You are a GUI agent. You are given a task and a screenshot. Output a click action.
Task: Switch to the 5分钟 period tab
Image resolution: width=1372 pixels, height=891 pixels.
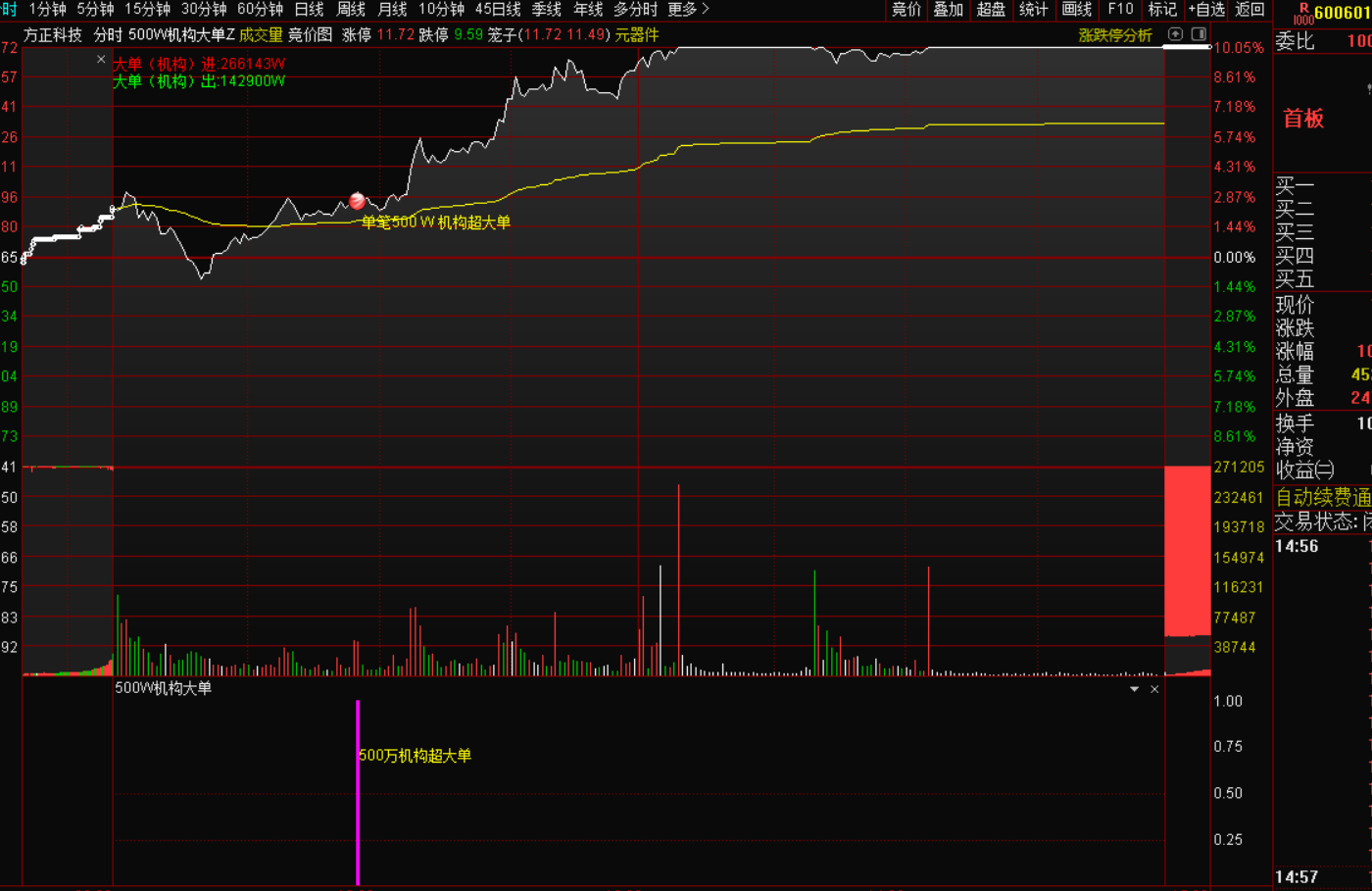click(x=95, y=10)
